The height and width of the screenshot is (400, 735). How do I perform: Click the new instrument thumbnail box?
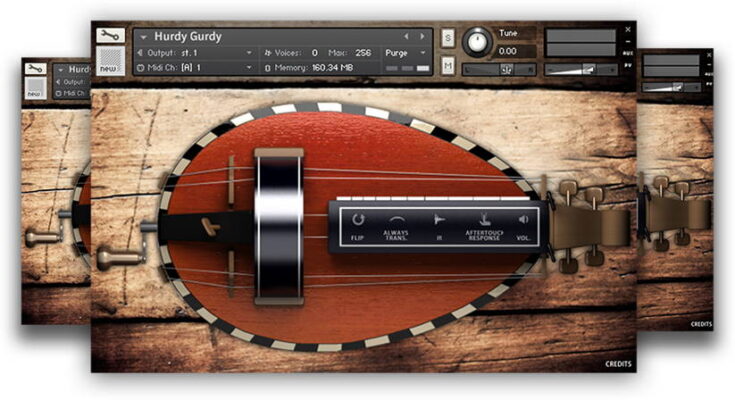click(x=110, y=62)
